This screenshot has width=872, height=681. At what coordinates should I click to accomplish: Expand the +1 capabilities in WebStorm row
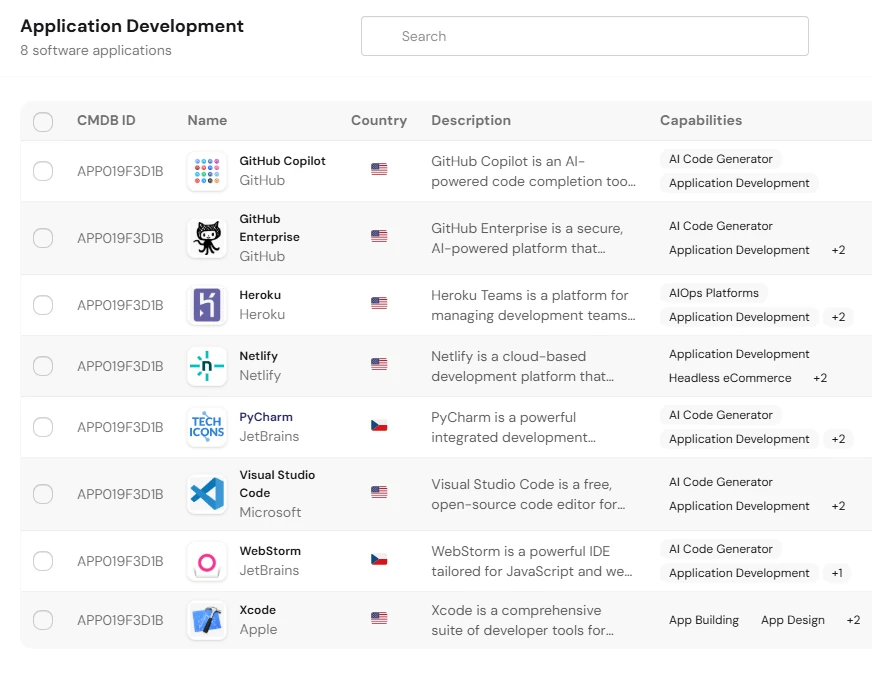coord(837,573)
